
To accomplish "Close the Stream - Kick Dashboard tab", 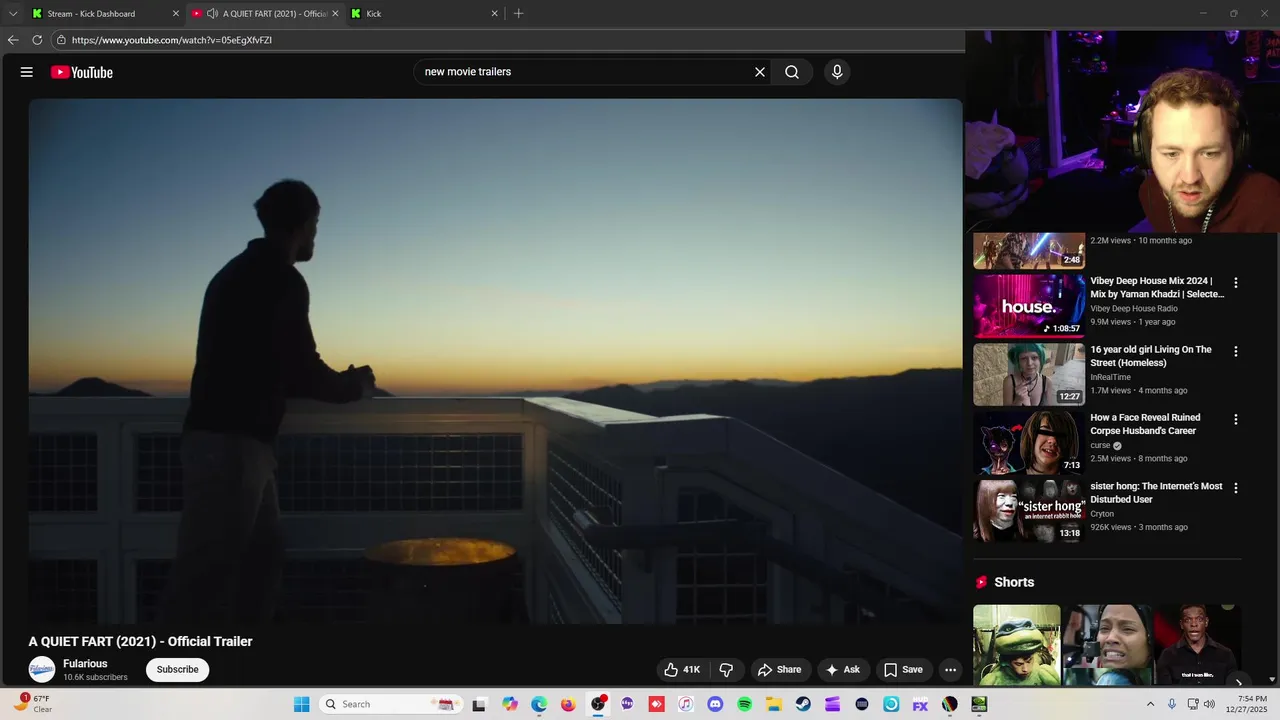I will pyautogui.click(x=176, y=14).
